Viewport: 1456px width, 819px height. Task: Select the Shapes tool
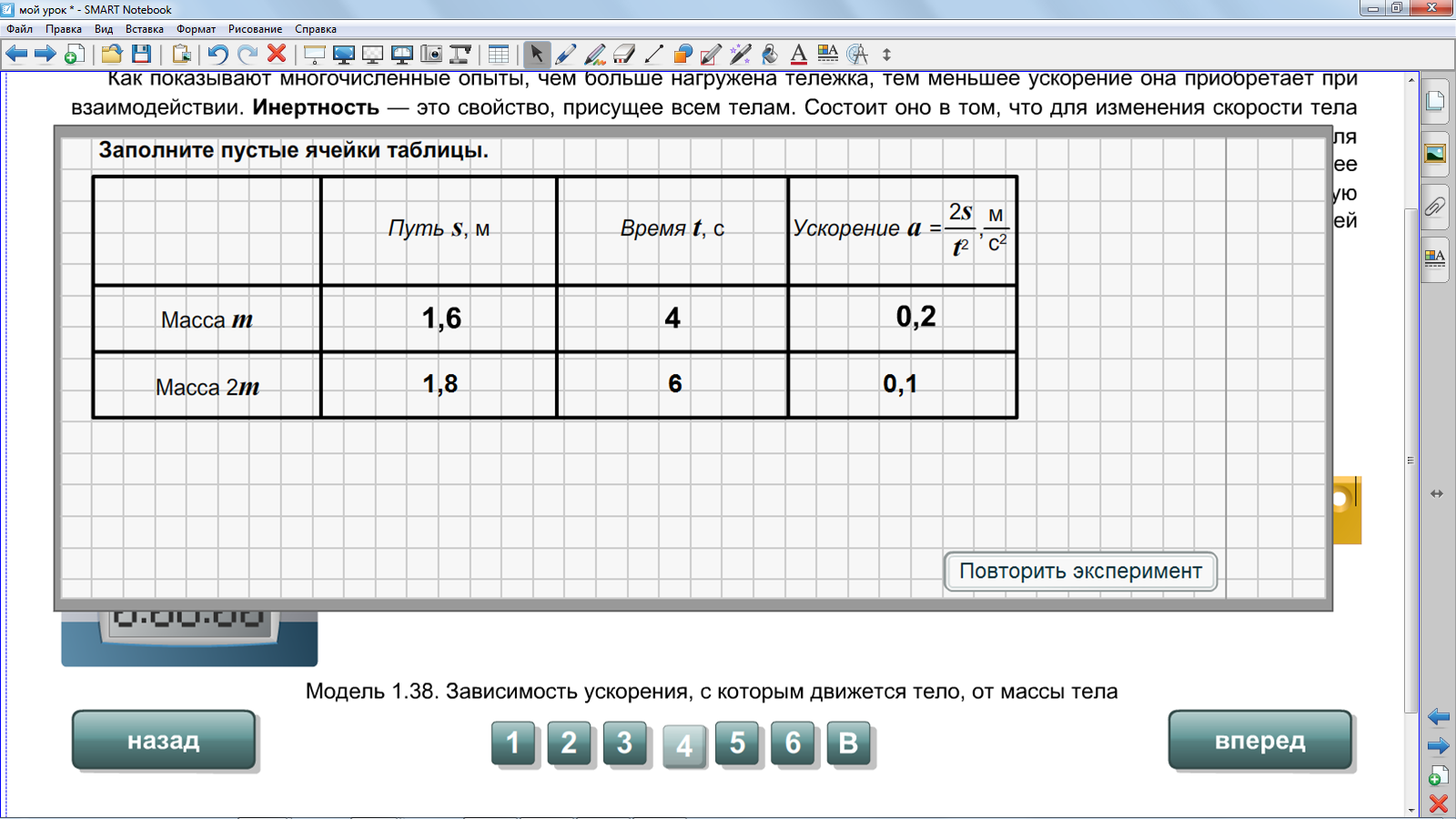point(682,55)
